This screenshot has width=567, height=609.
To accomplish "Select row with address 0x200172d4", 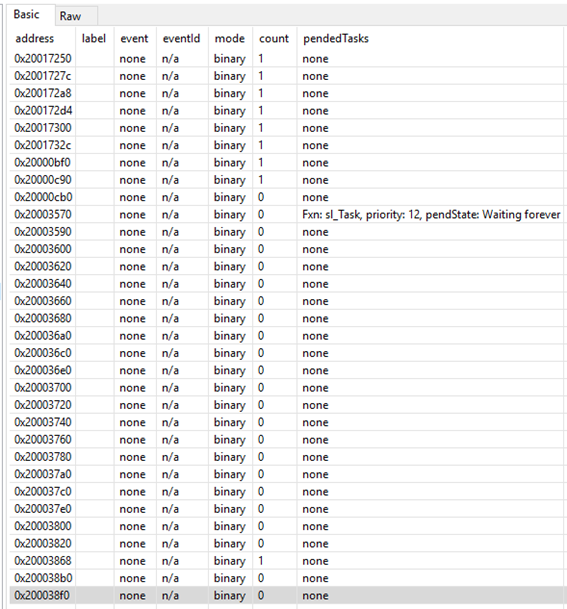I will (287, 110).
